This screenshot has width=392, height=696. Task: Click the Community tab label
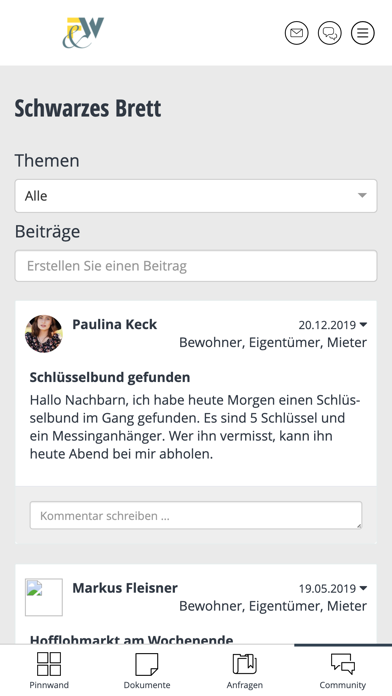(343, 685)
